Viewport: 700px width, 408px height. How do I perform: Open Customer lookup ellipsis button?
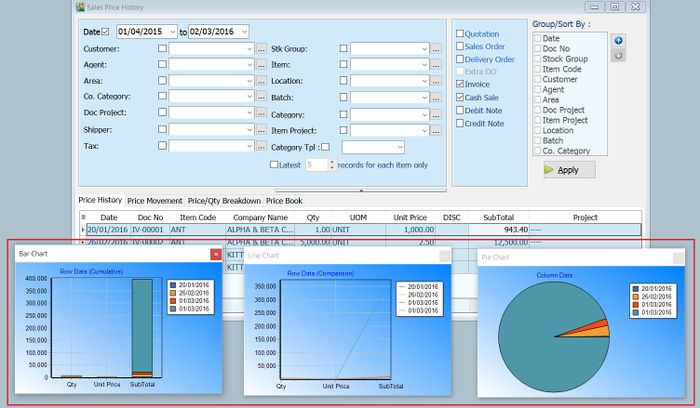pyautogui.click(x=262, y=48)
